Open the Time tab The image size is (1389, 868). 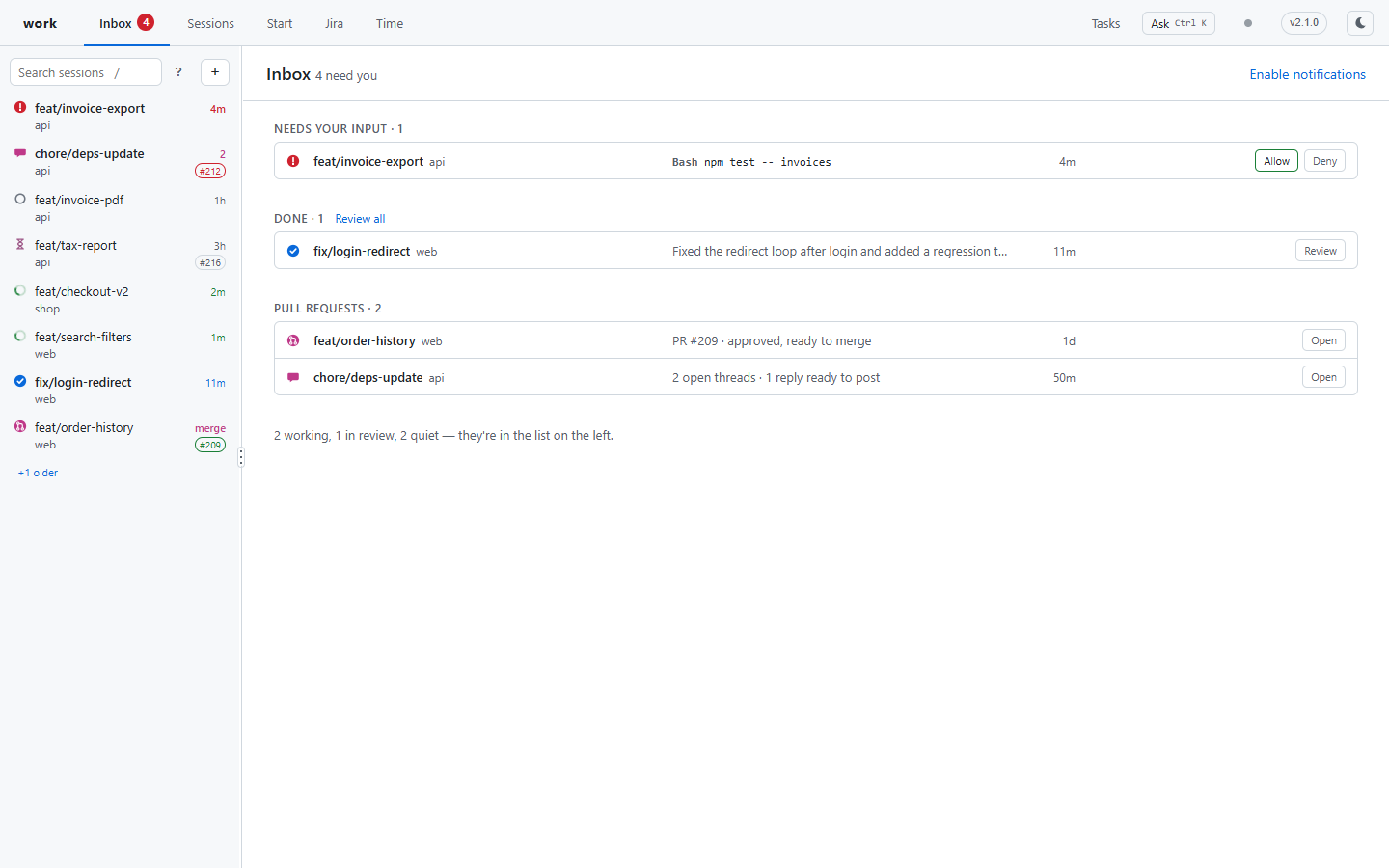pyautogui.click(x=390, y=23)
